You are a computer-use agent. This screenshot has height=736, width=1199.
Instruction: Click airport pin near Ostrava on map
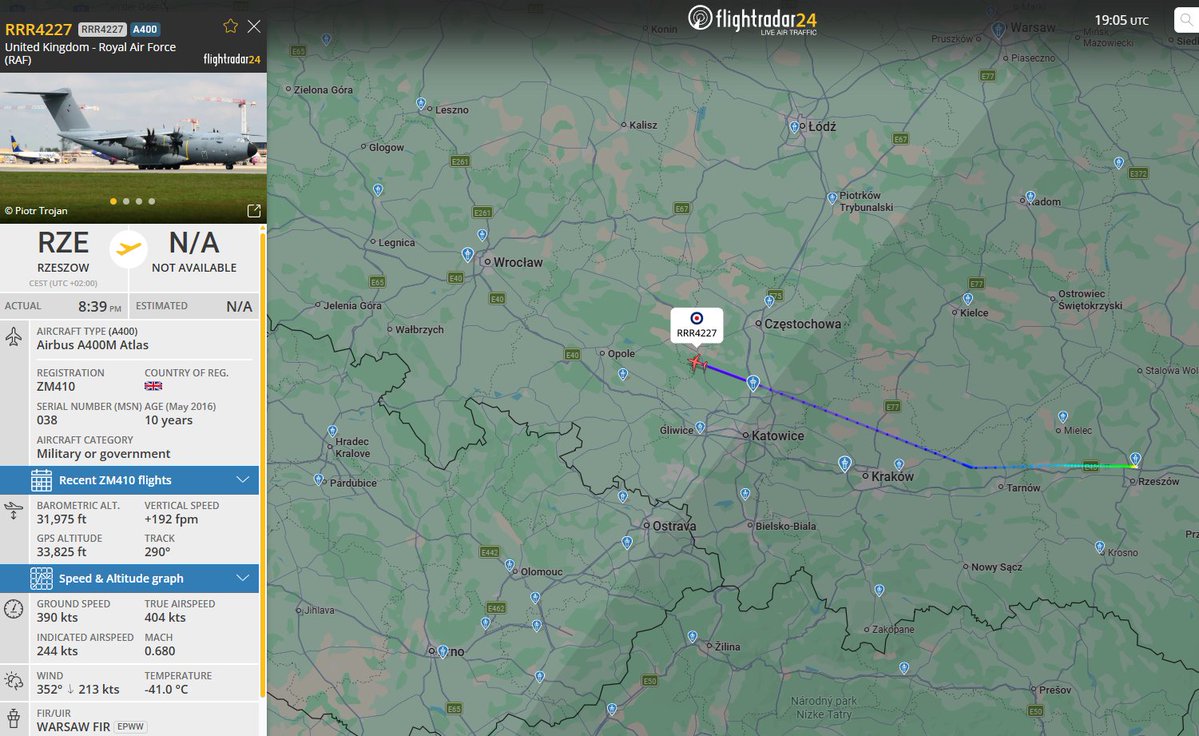[627, 543]
